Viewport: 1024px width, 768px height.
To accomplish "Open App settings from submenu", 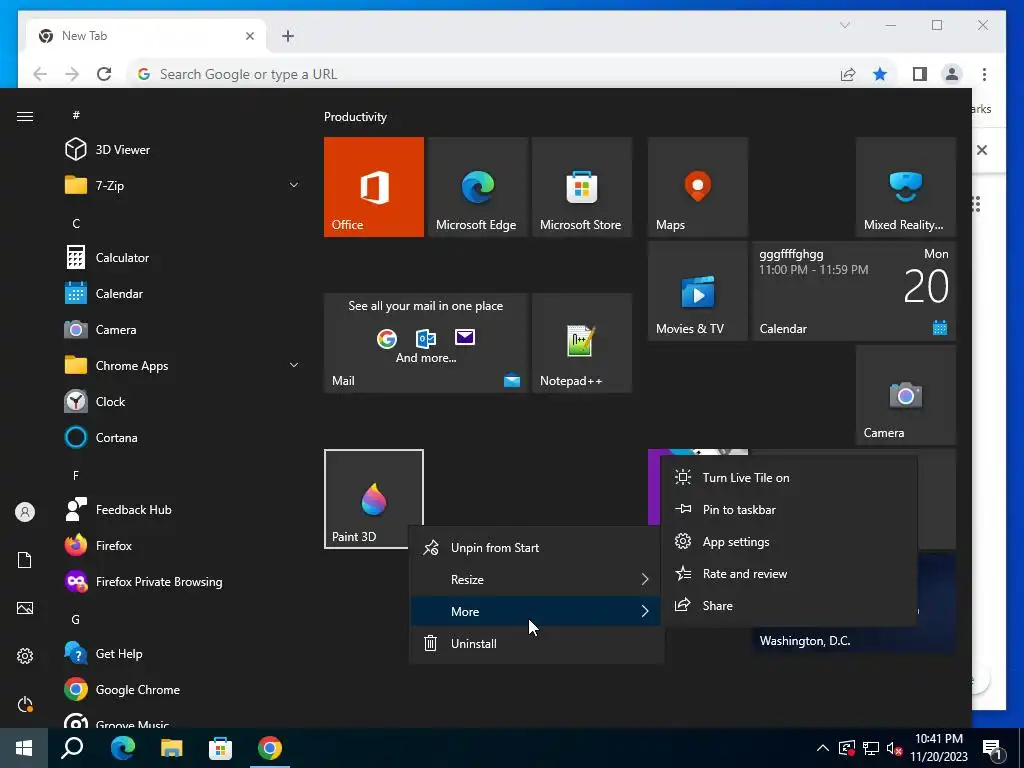I will [790, 541].
